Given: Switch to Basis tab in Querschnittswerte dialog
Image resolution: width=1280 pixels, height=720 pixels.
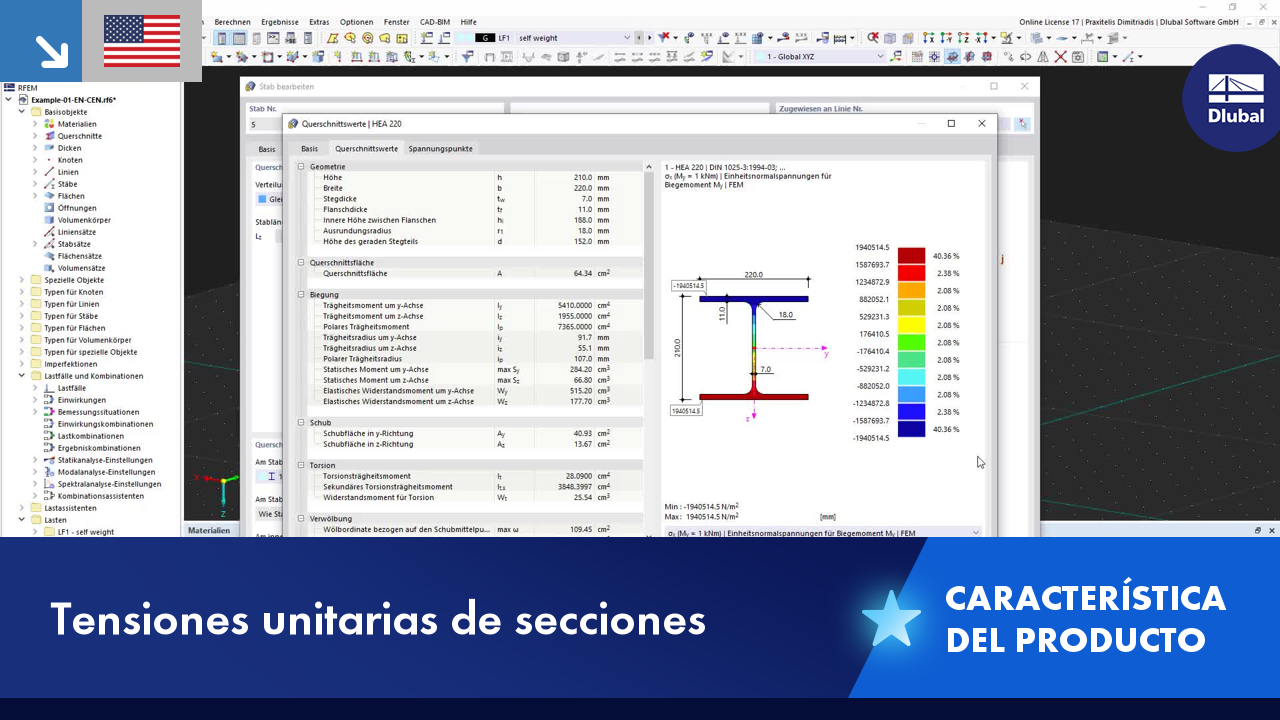Looking at the screenshot, I should click(309, 148).
